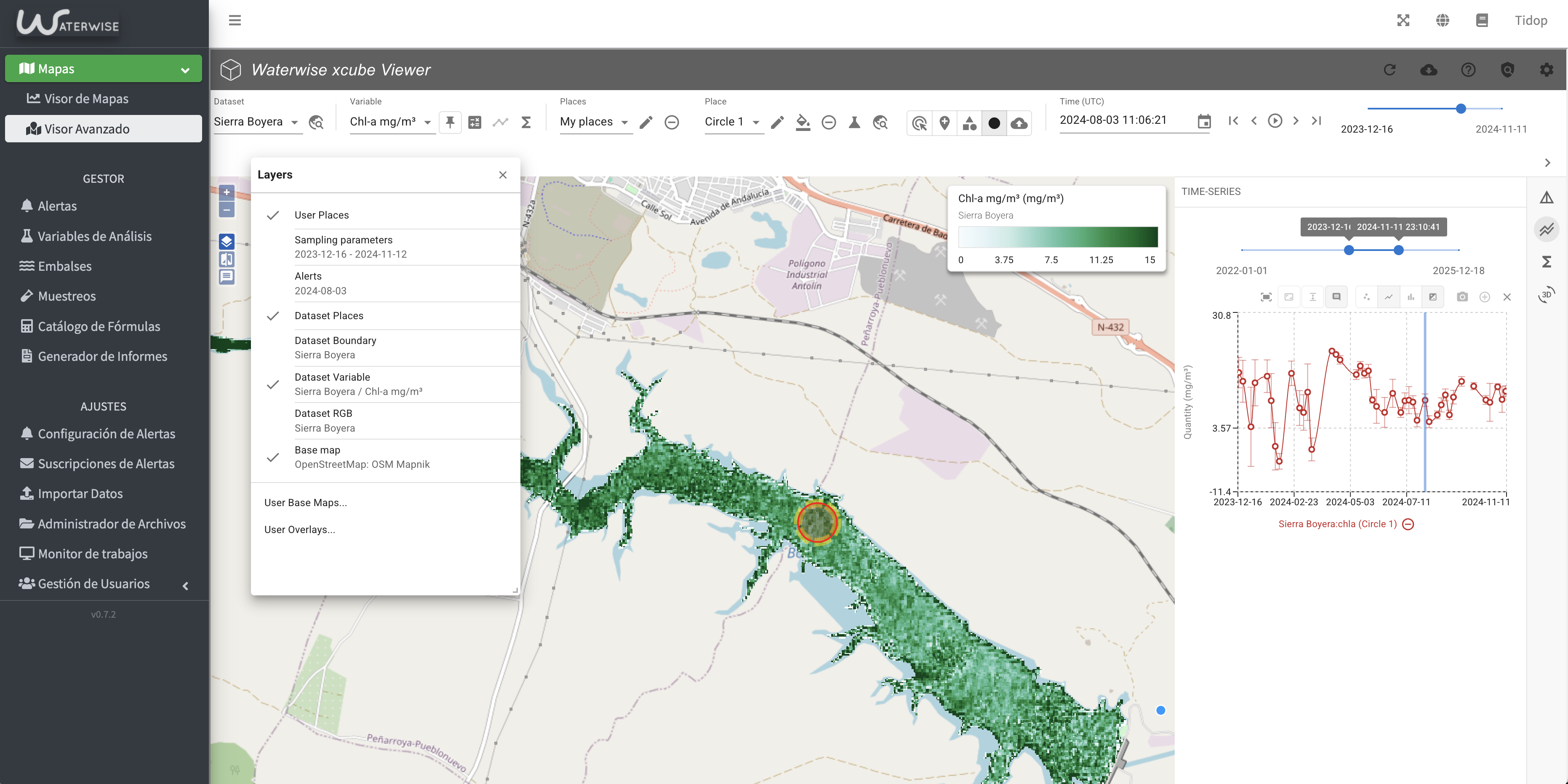Open the documentation book icon

[x=1482, y=20]
